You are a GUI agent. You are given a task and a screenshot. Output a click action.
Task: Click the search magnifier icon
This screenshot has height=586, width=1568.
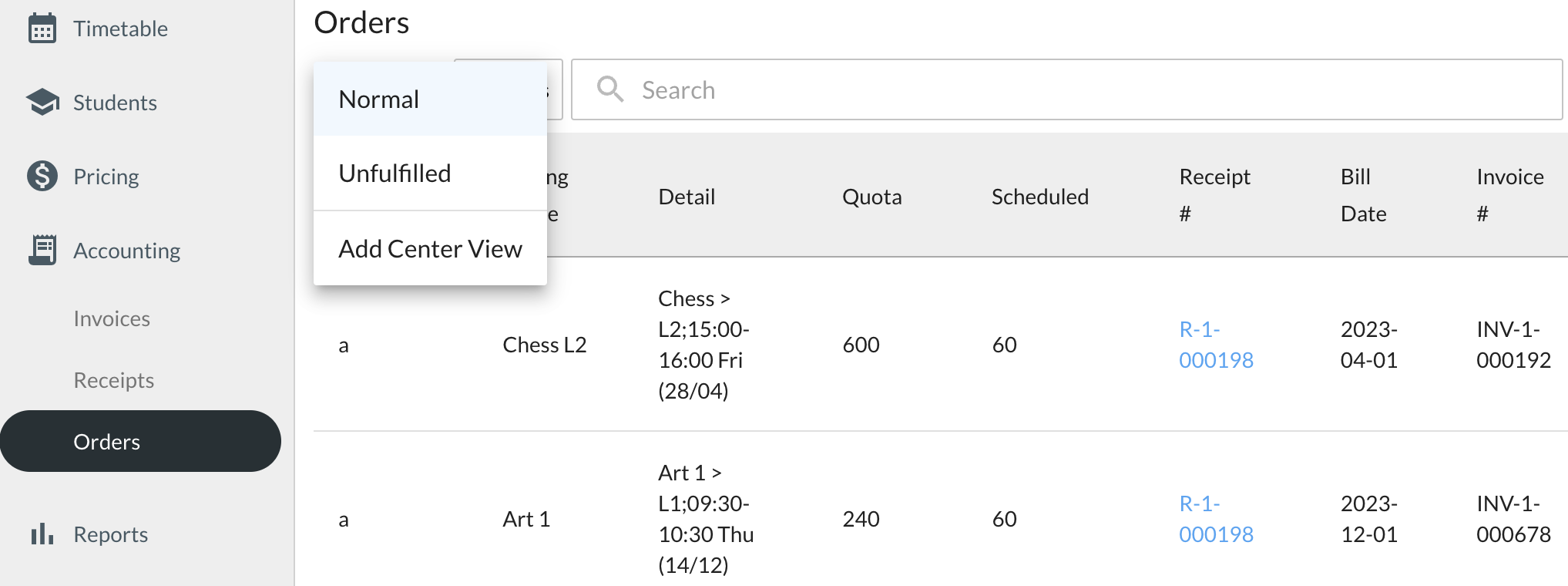[609, 89]
